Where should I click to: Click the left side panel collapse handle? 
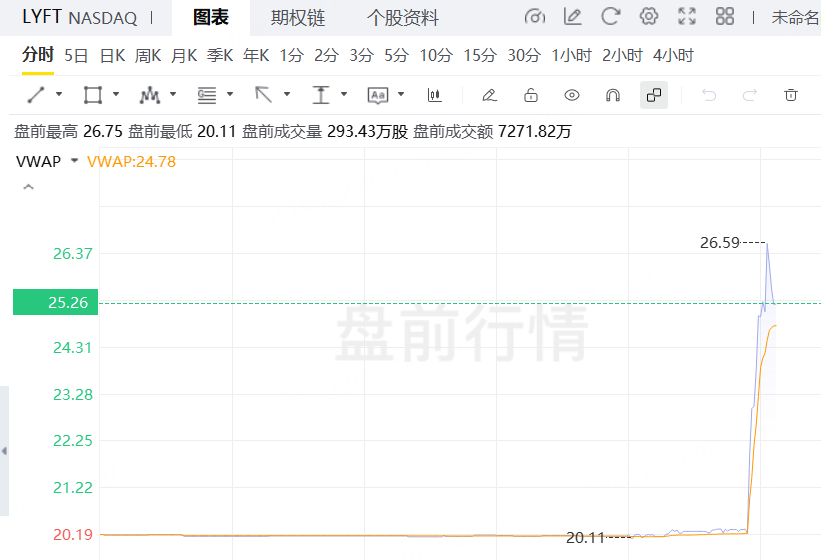click(4, 451)
